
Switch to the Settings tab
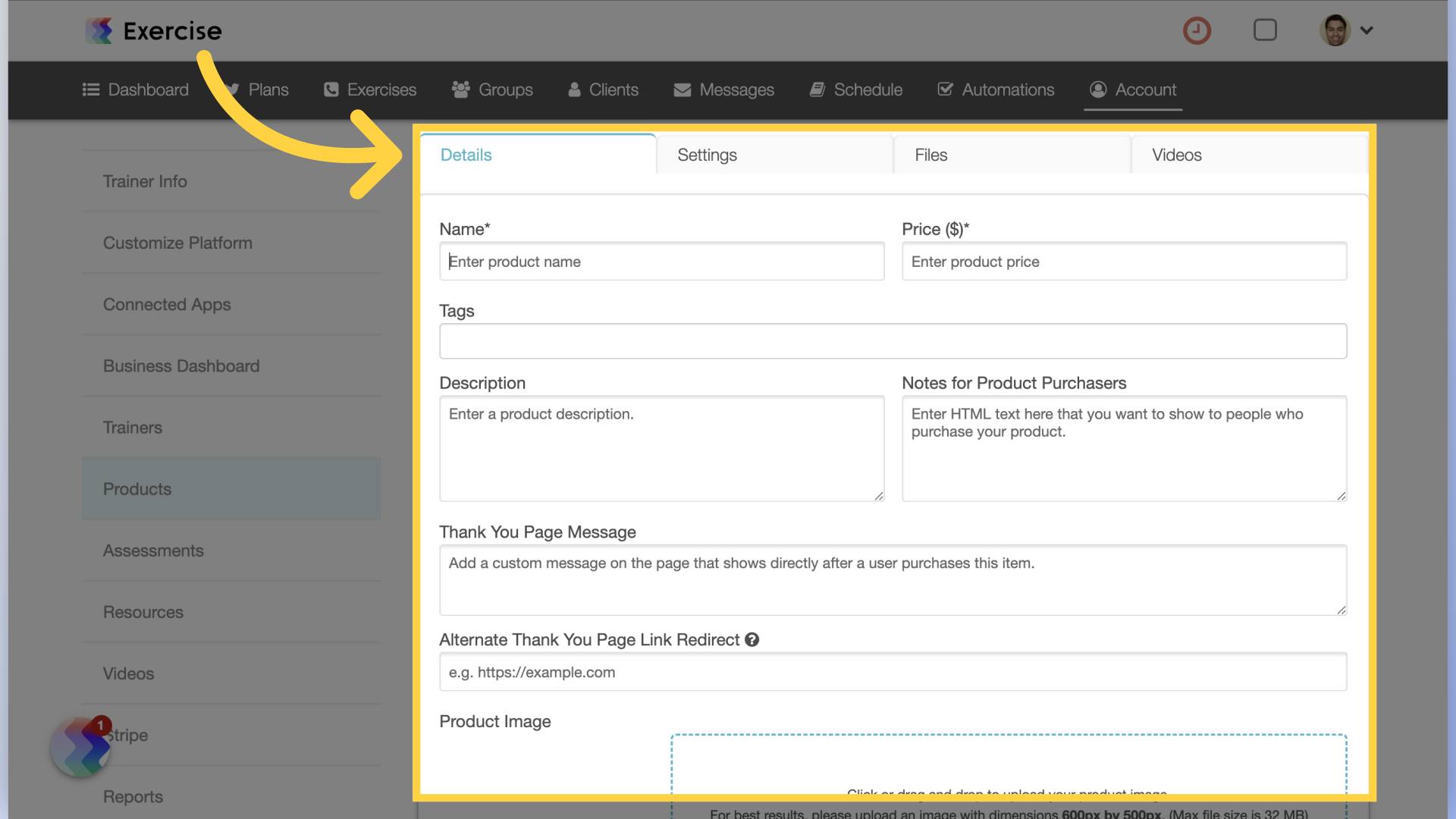point(707,154)
